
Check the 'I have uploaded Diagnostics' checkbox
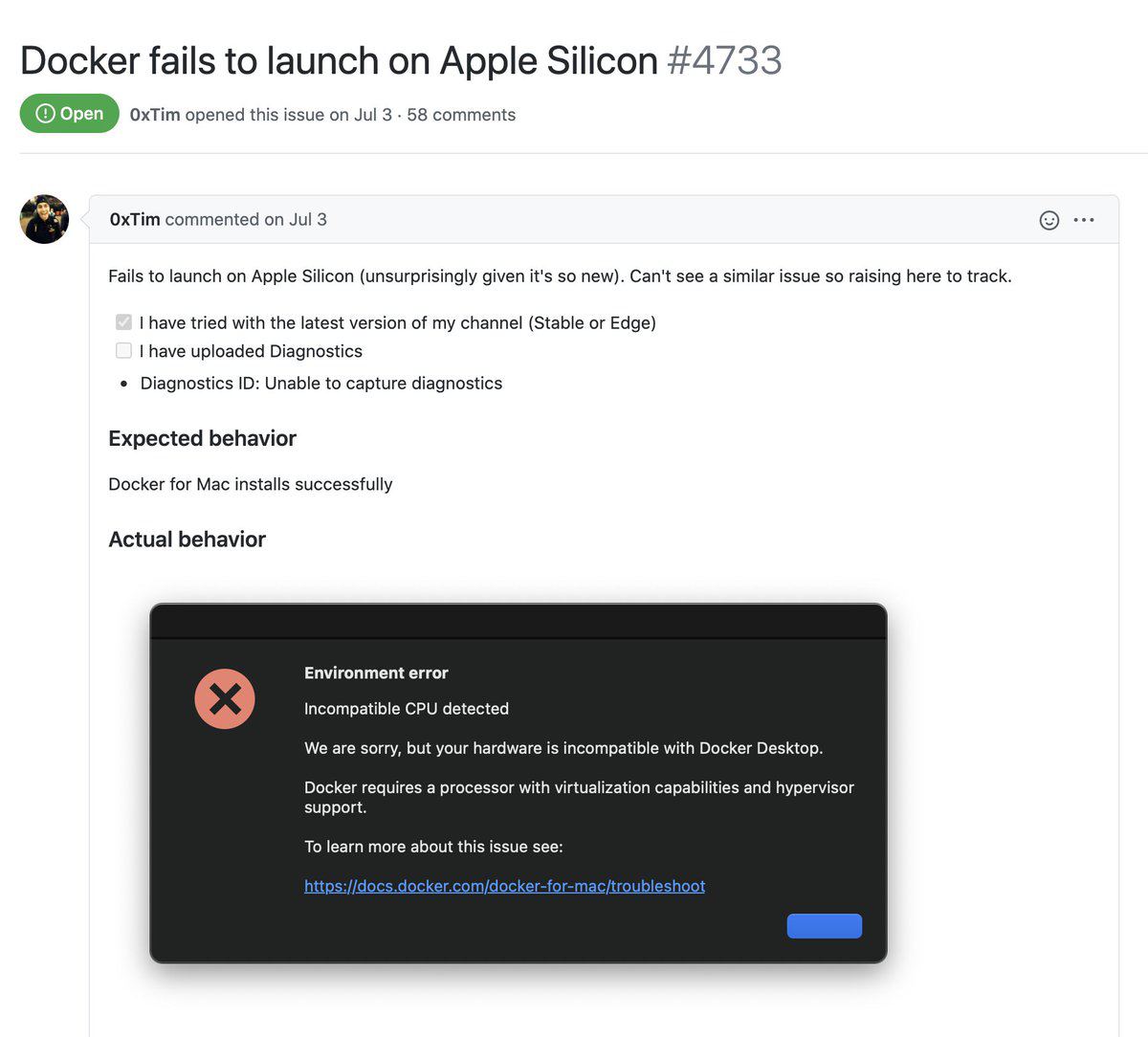(x=123, y=351)
